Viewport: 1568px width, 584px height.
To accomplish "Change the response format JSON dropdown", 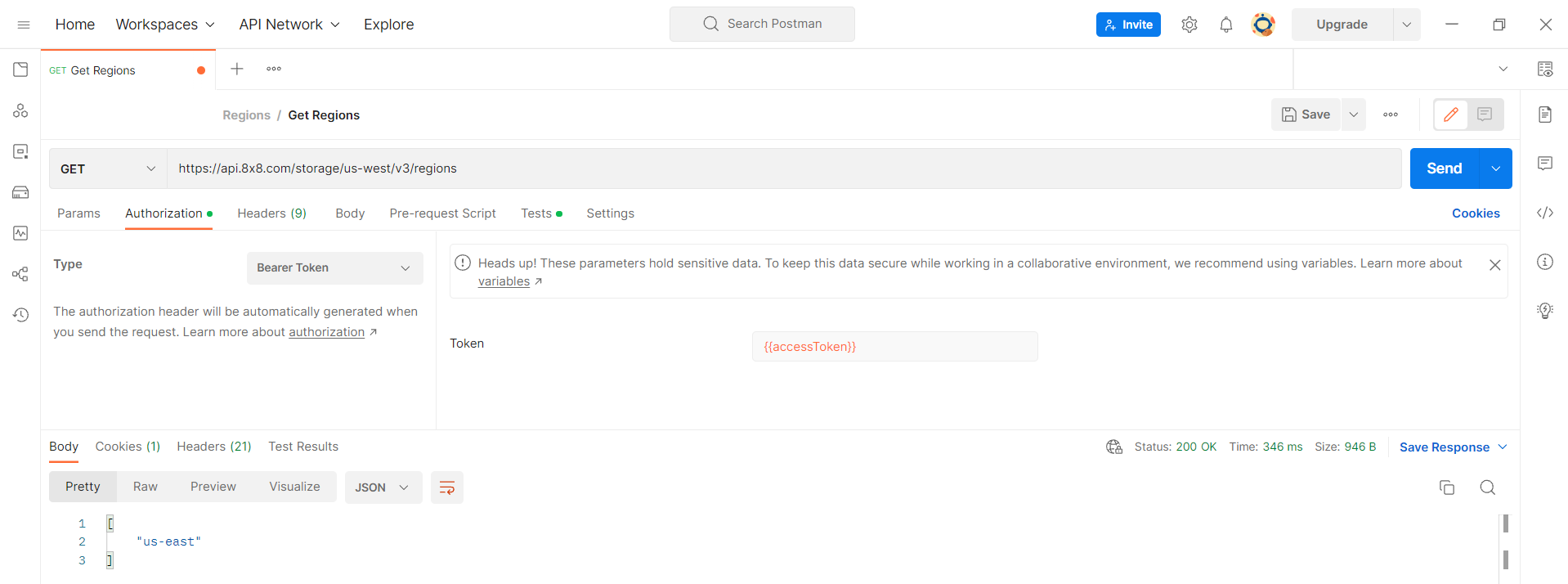I will (x=383, y=487).
